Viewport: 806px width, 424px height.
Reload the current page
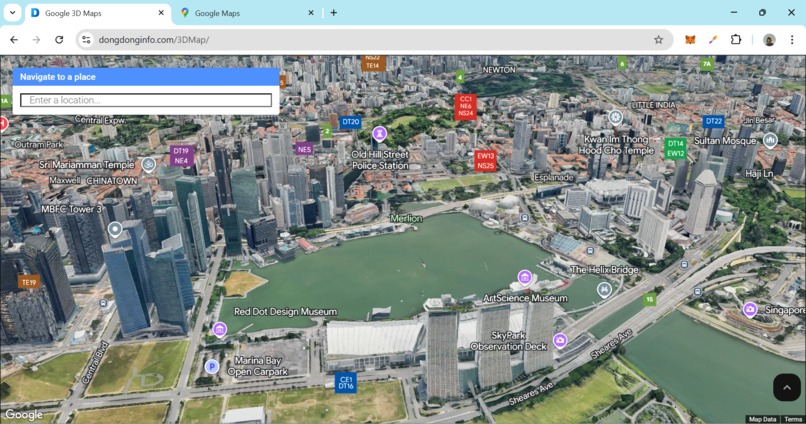(x=59, y=40)
